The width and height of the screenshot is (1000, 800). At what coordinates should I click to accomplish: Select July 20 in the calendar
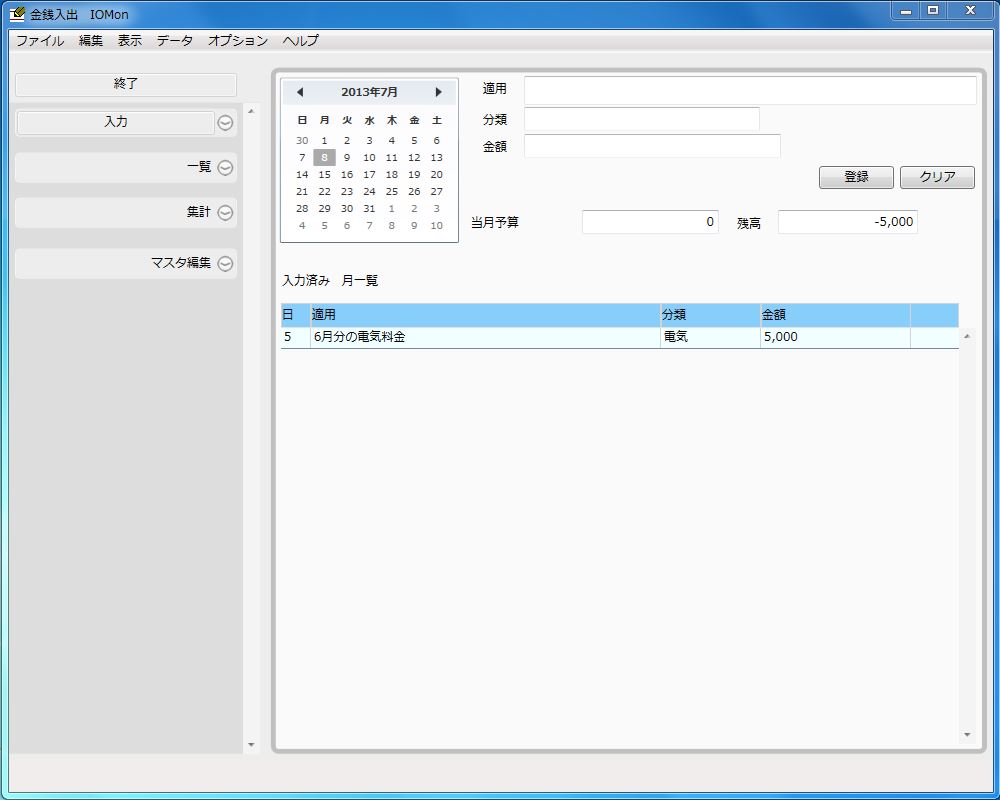coord(436,175)
